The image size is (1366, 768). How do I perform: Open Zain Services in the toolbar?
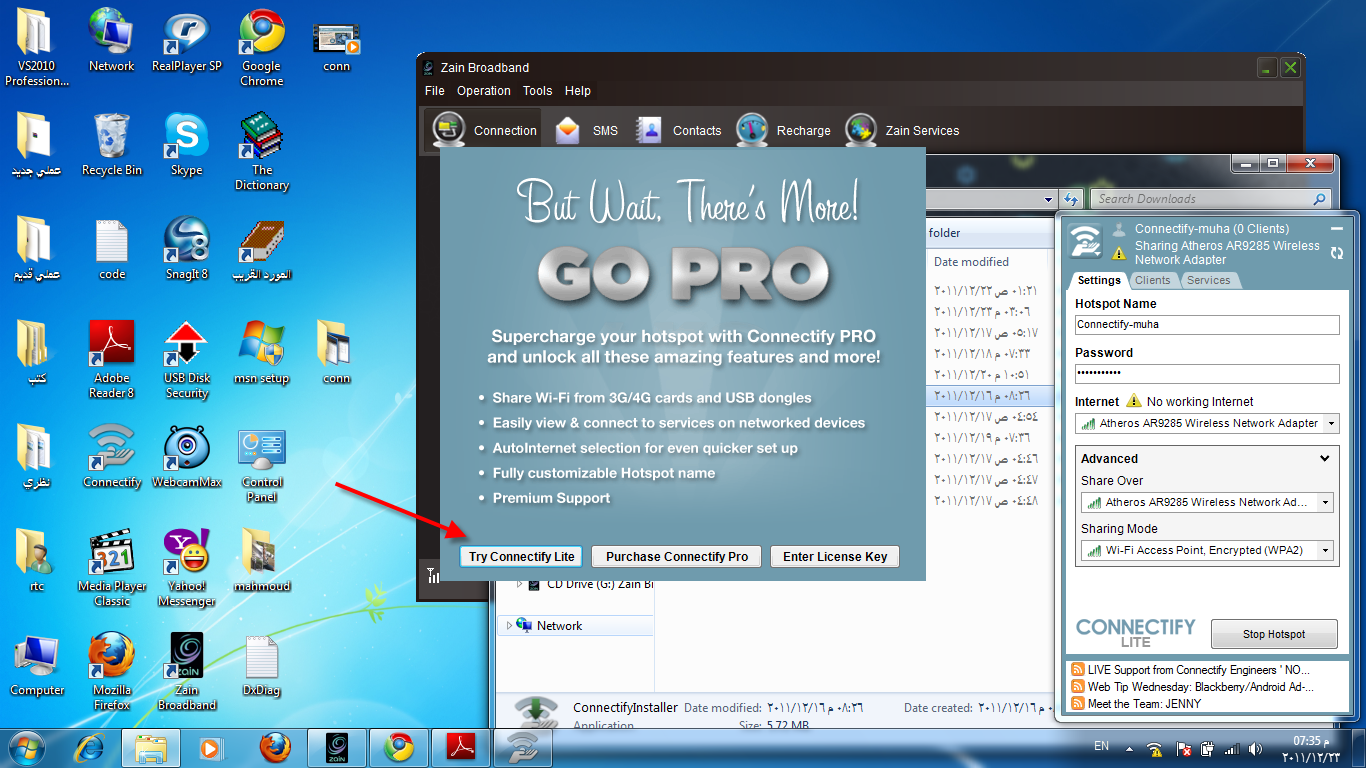(902, 130)
